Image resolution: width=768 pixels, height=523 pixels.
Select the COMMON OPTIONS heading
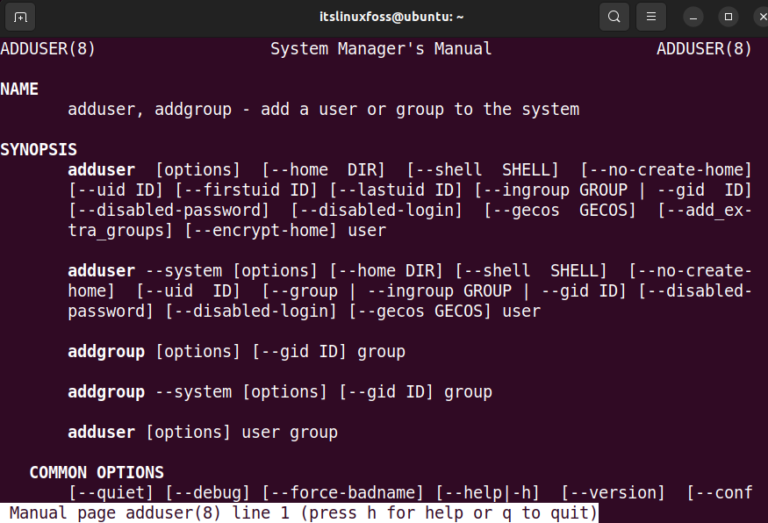click(96, 473)
